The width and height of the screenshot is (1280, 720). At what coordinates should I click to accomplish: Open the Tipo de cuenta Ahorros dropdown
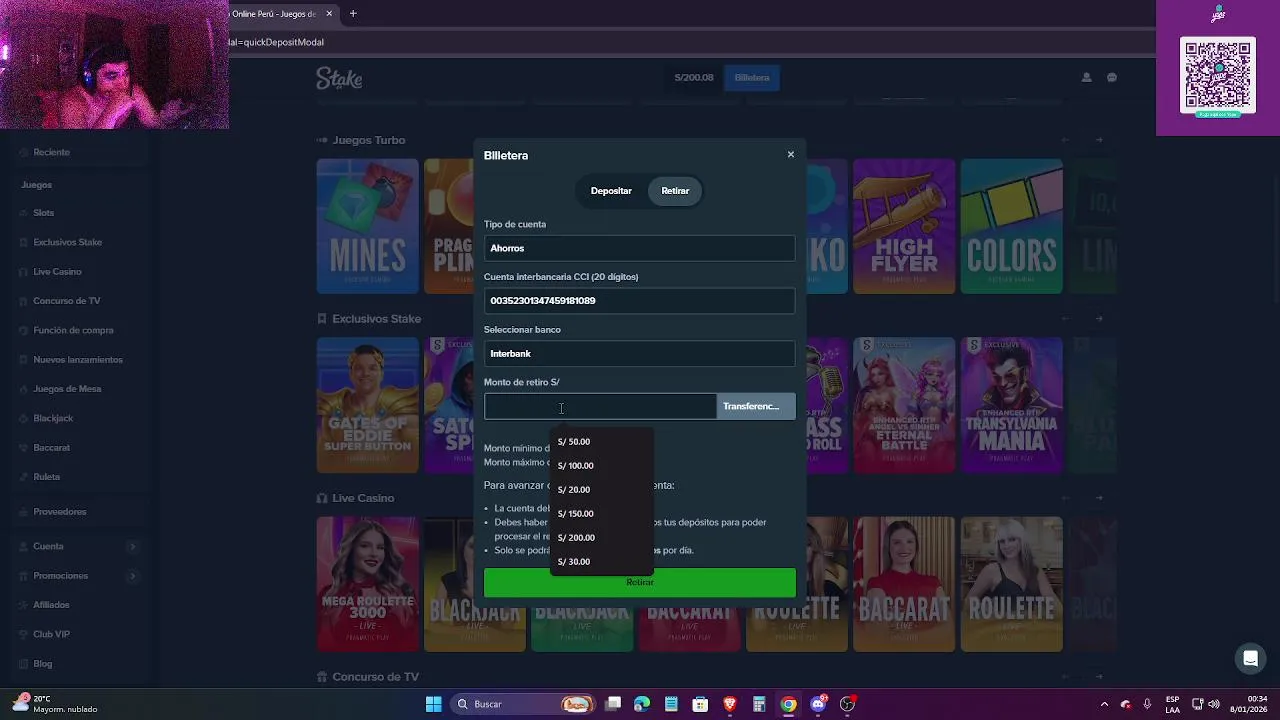(x=639, y=248)
